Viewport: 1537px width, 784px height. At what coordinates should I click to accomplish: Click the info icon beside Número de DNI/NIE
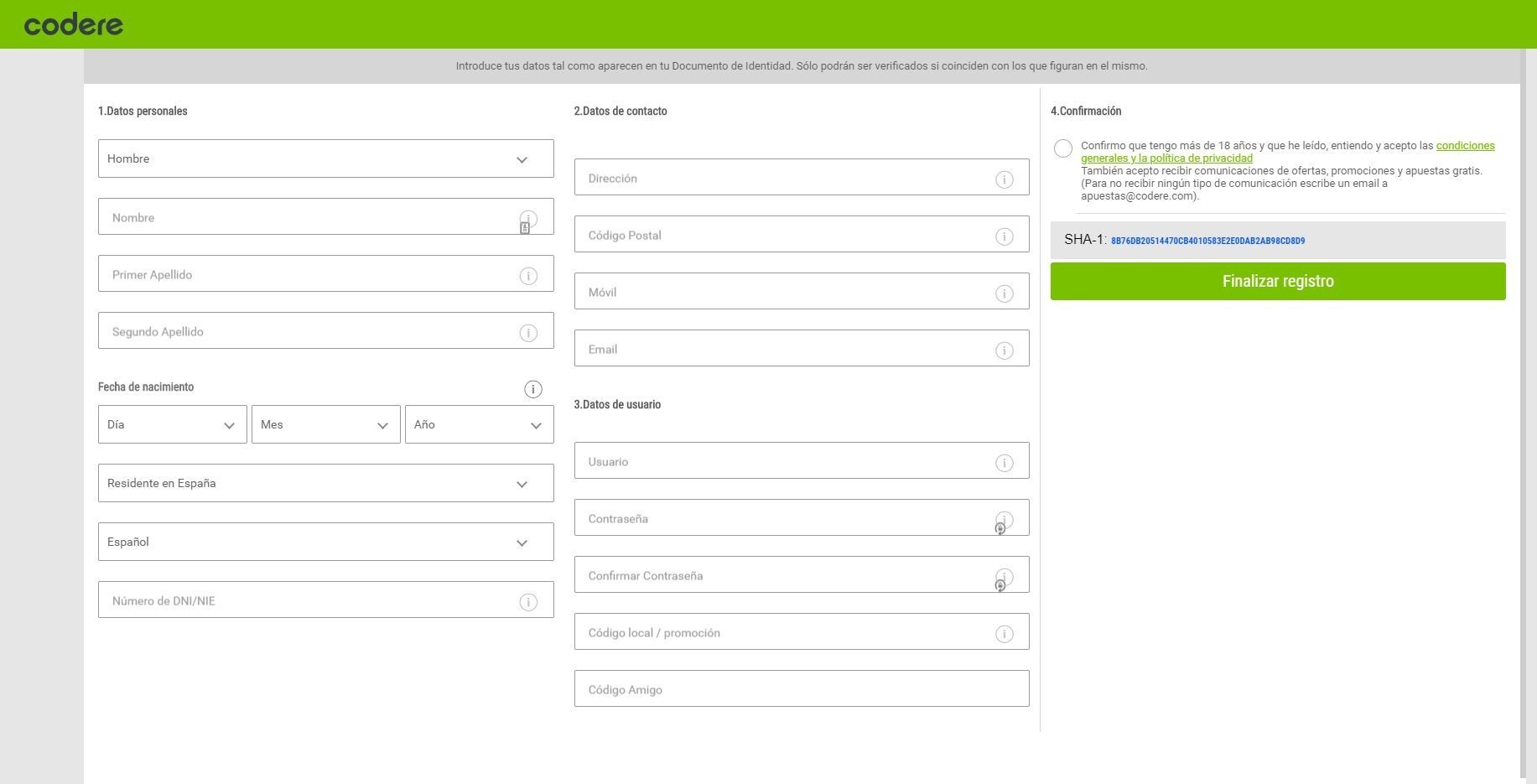[528, 601]
